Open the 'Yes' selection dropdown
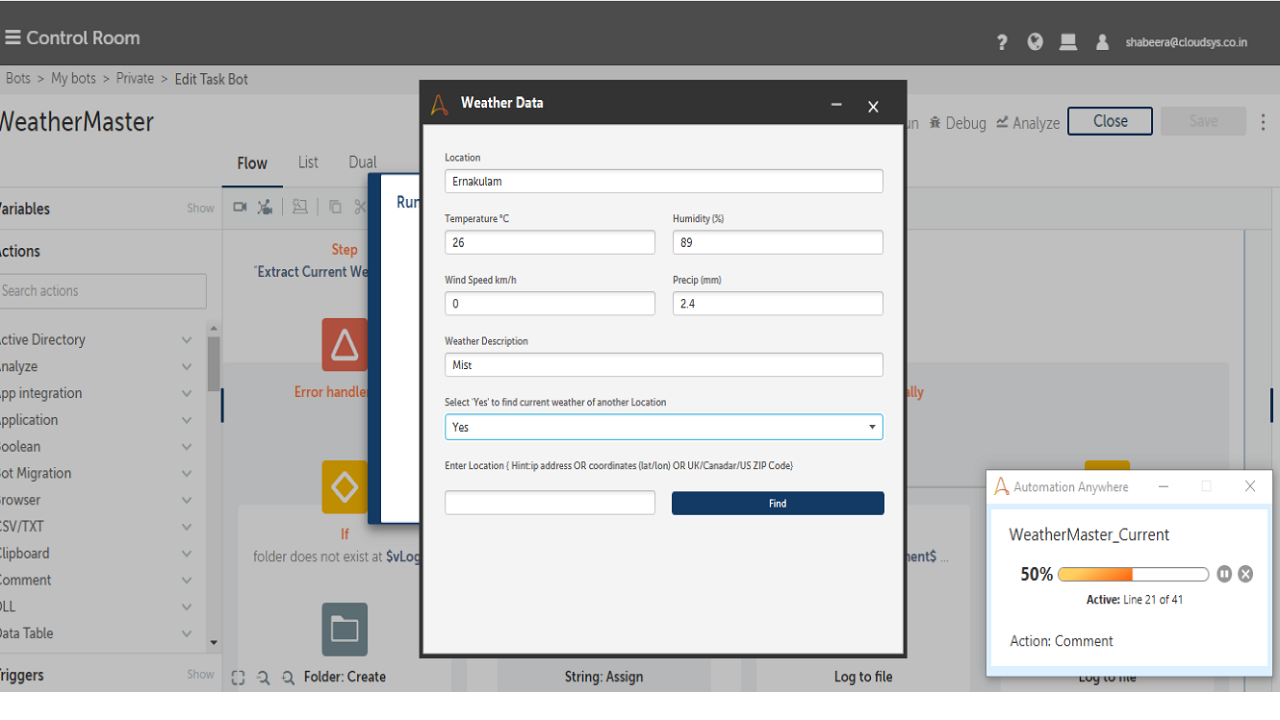The width and height of the screenshot is (1280, 720). (663, 427)
